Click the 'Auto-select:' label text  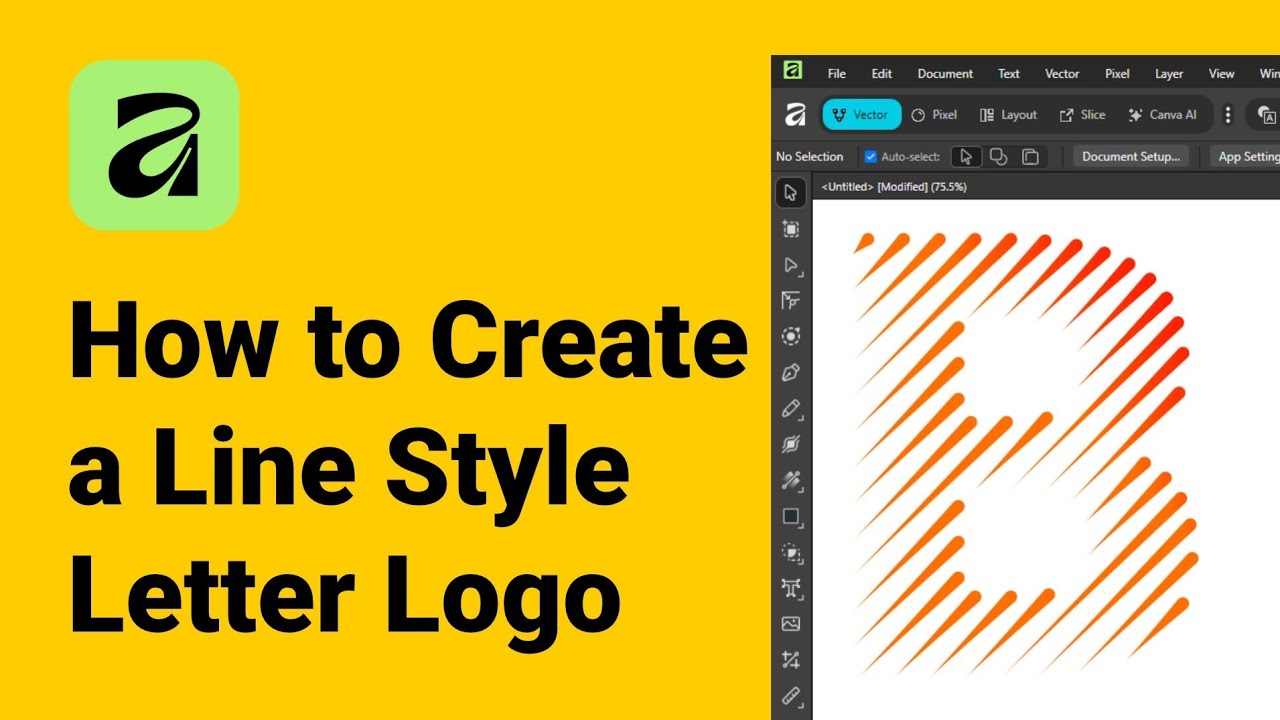(910, 157)
